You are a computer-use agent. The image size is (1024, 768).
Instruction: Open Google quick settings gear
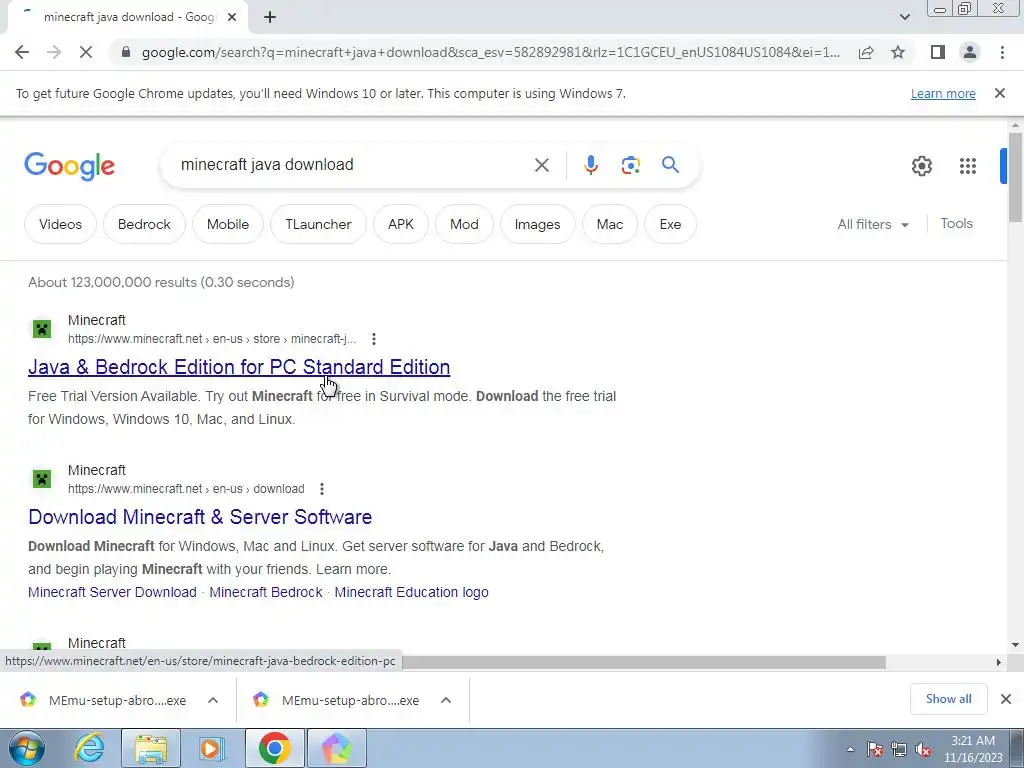(921, 166)
